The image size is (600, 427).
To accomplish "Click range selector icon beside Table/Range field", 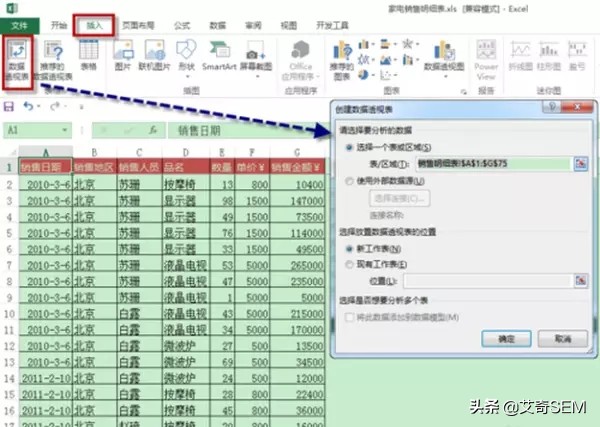I will click(x=581, y=164).
